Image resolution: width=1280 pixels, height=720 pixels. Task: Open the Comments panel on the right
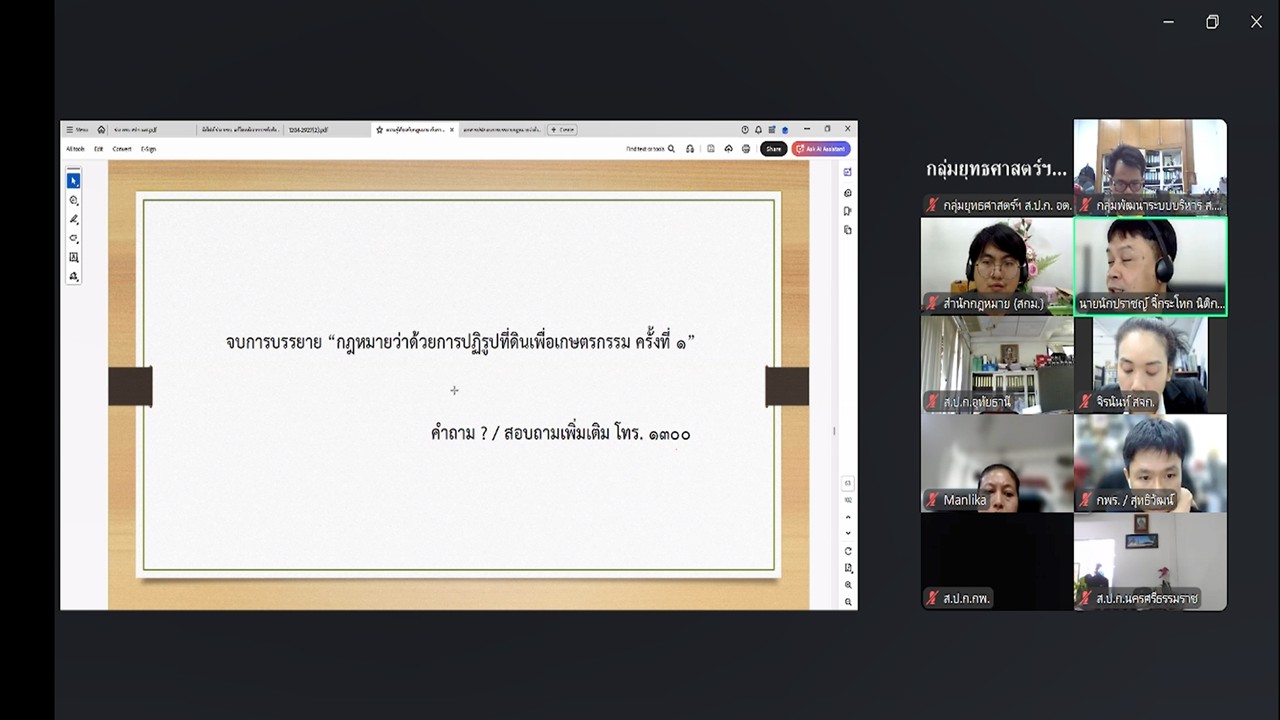(x=847, y=193)
